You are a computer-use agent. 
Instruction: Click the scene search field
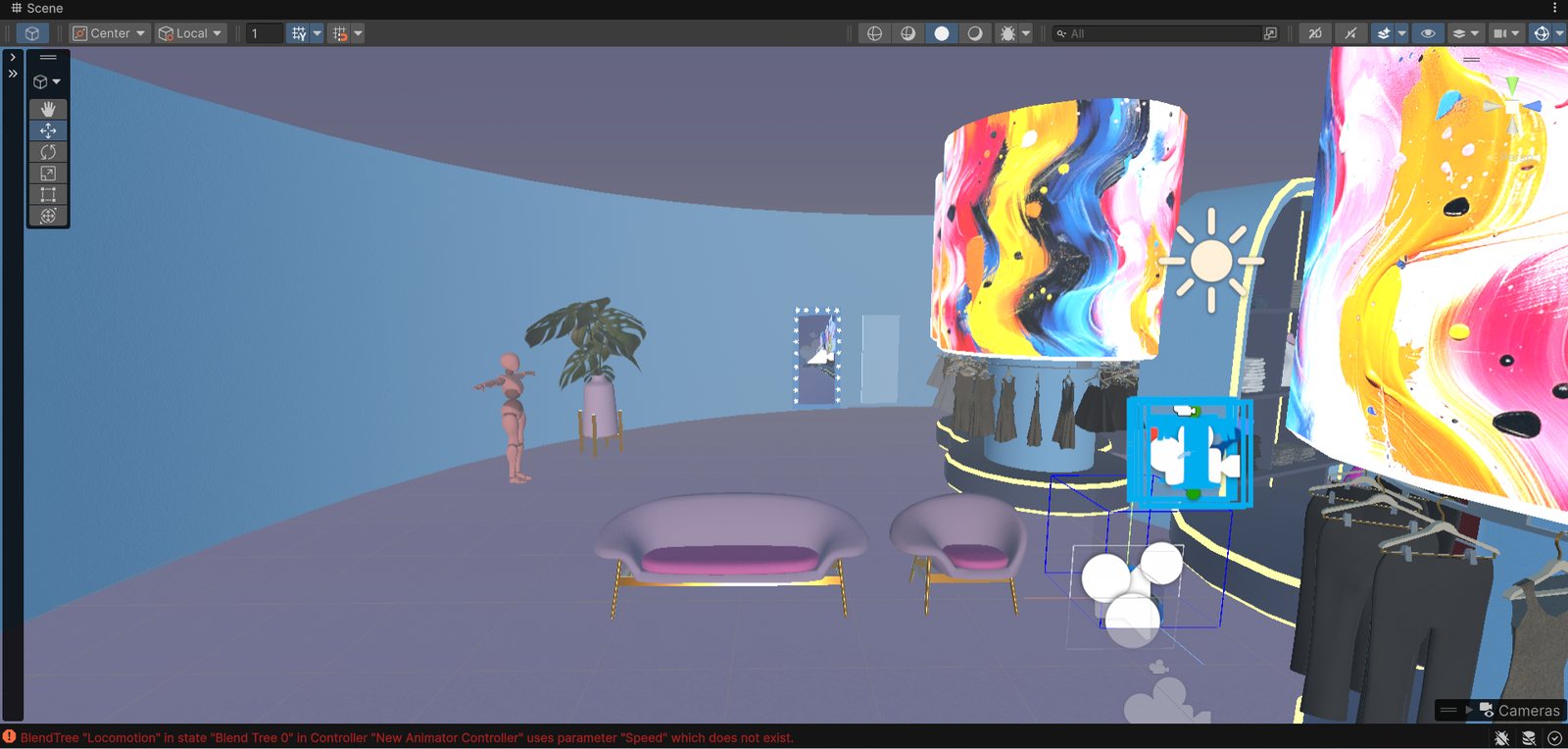pyautogui.click(x=1156, y=33)
